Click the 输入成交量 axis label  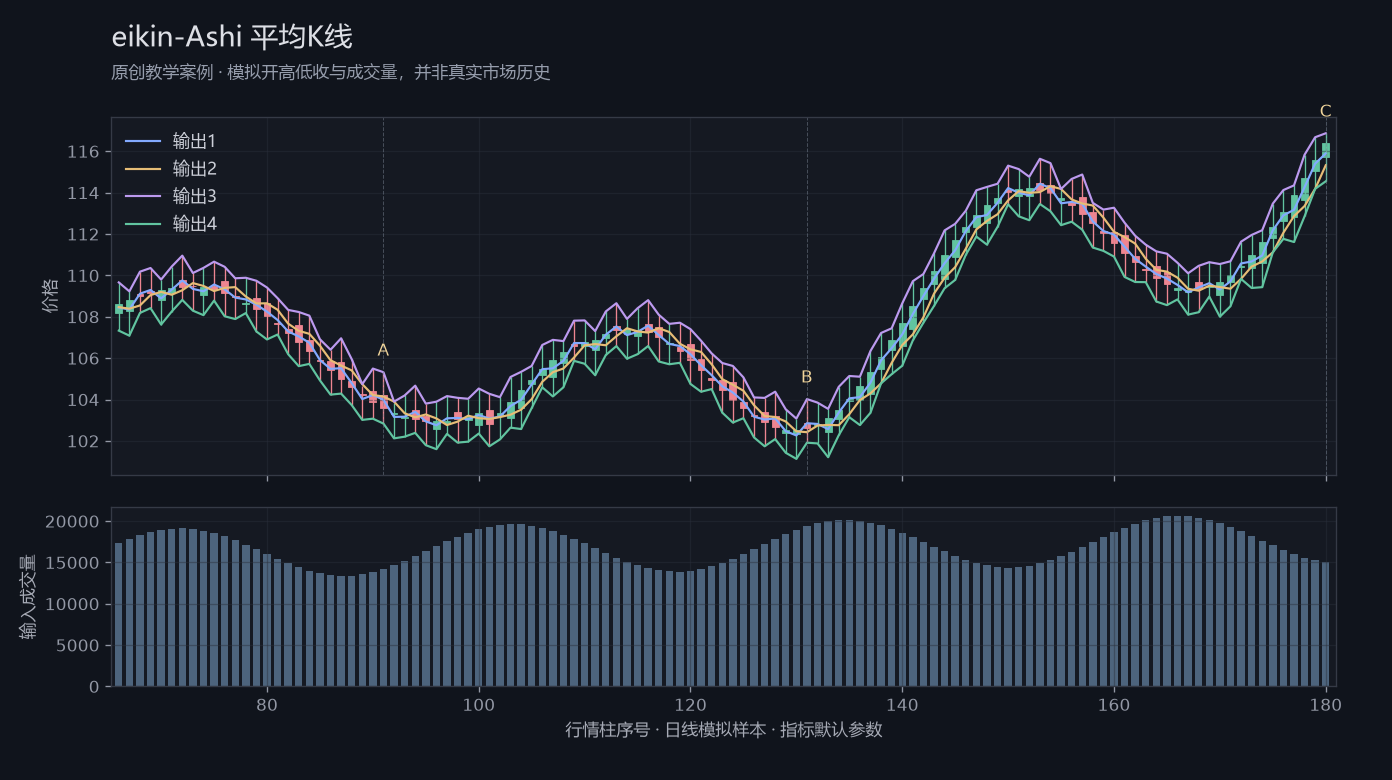[x=28, y=597]
